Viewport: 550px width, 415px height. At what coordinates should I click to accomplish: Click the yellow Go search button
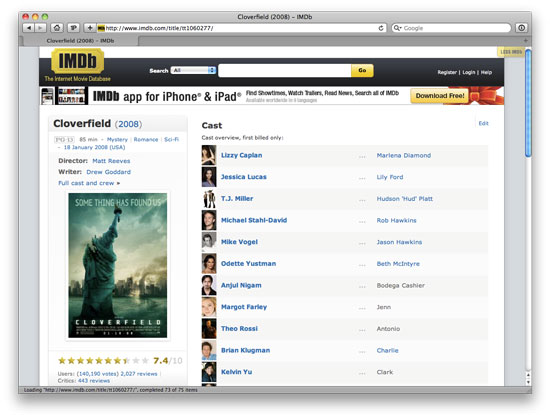coord(362,71)
